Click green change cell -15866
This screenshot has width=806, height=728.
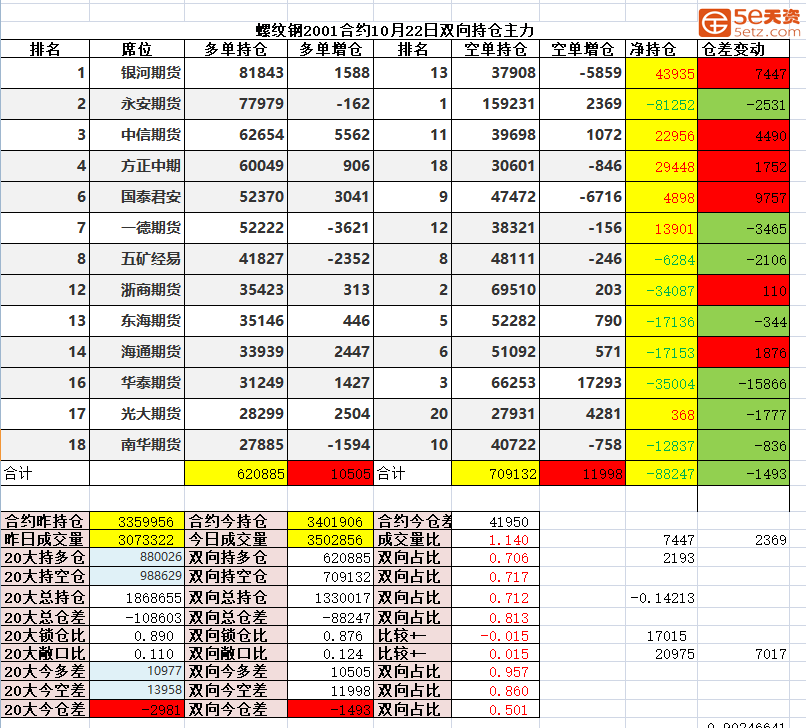pyautogui.click(x=743, y=383)
